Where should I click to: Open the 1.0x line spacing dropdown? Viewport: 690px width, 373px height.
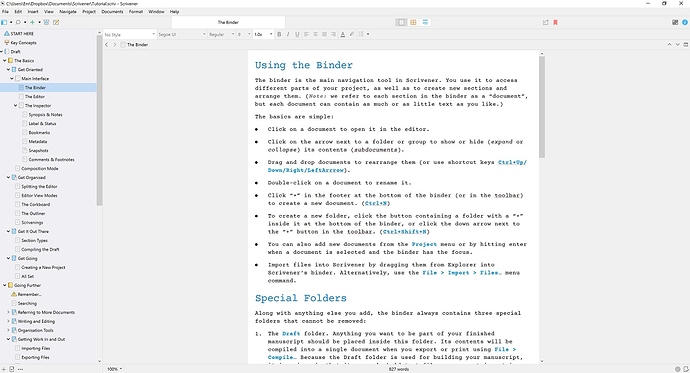tap(263, 34)
